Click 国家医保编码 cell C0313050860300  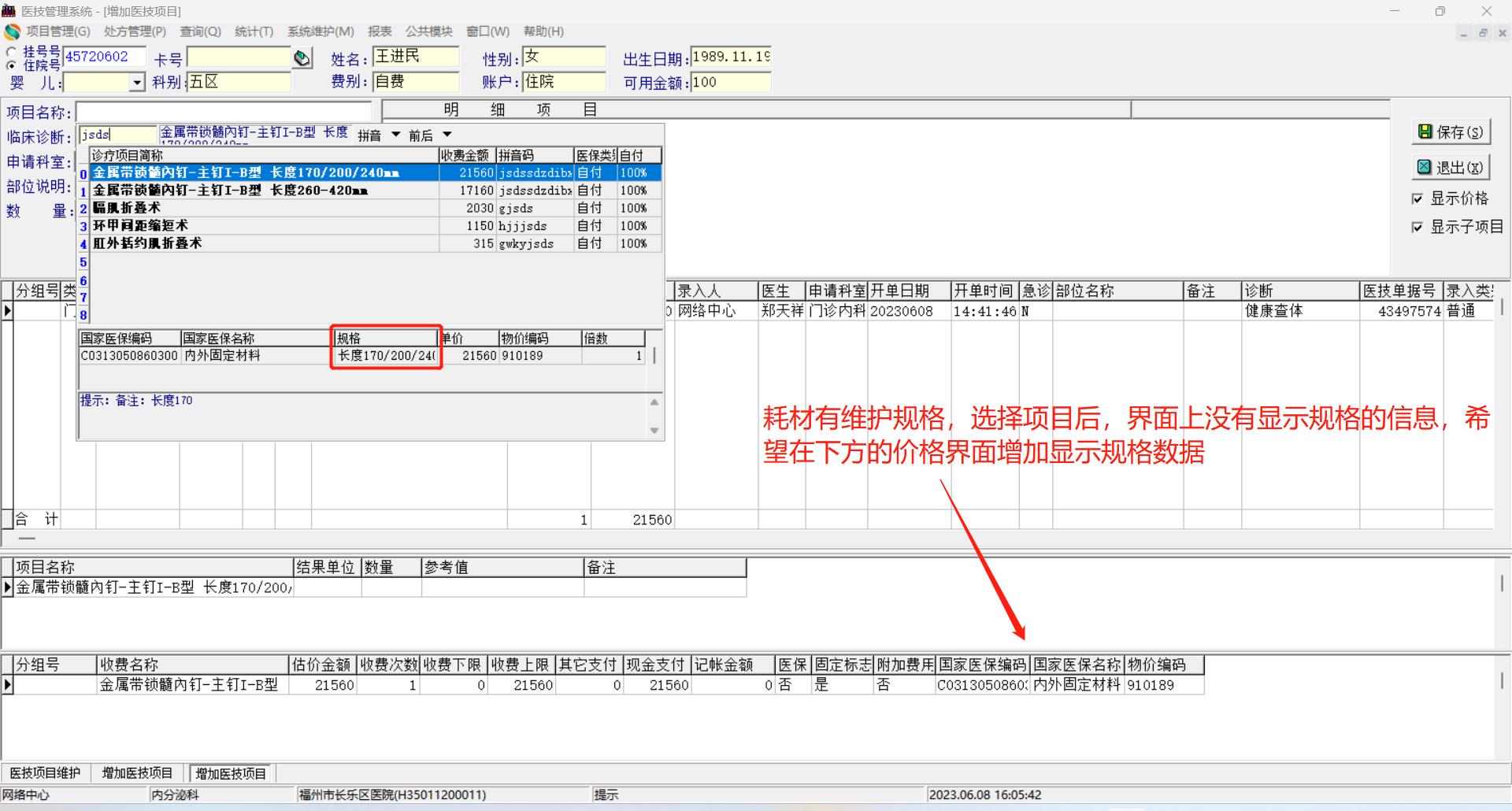point(130,356)
